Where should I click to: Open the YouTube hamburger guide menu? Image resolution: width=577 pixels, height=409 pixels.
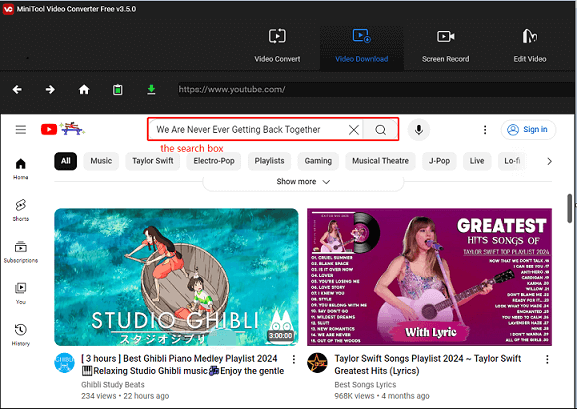point(21,130)
